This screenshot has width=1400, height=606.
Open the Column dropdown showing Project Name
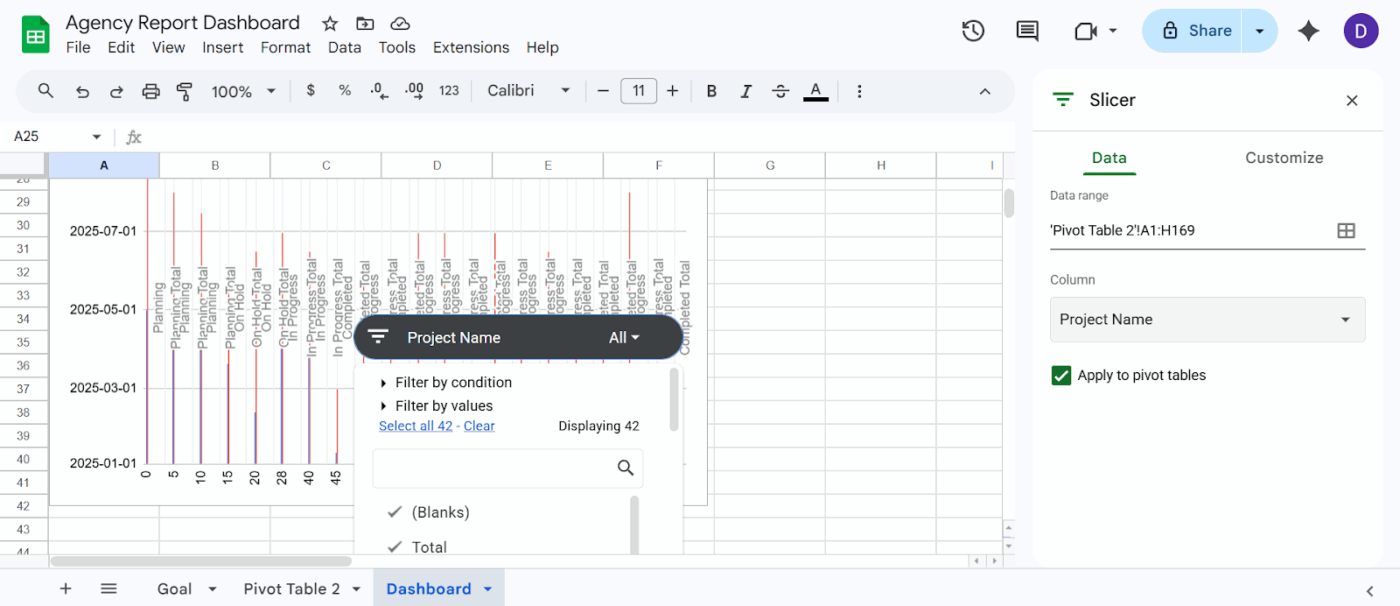[1207, 319]
